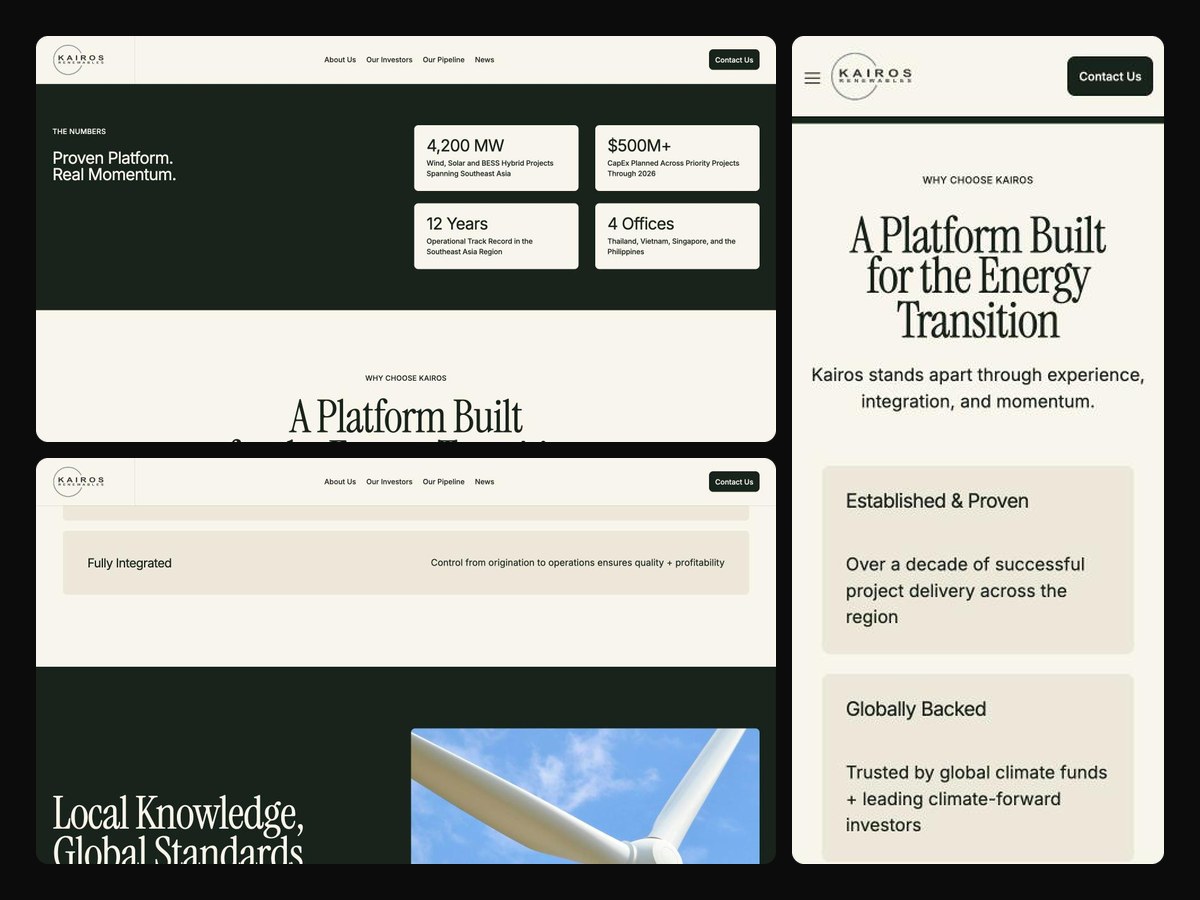
Task: Select the 12 Years stat card
Action: [496, 236]
